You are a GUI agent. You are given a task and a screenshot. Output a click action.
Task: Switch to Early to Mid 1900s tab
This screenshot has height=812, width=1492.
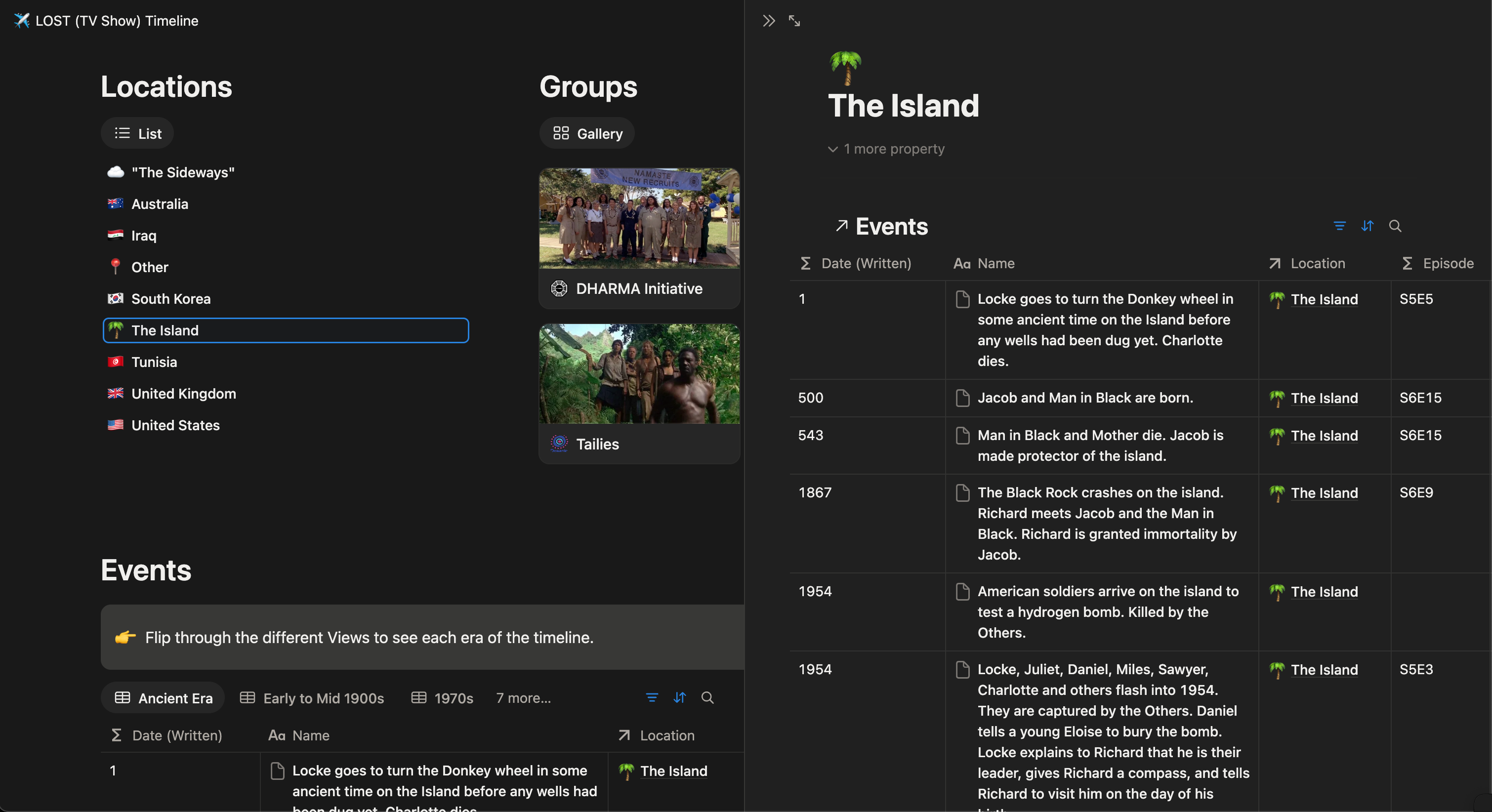312,698
